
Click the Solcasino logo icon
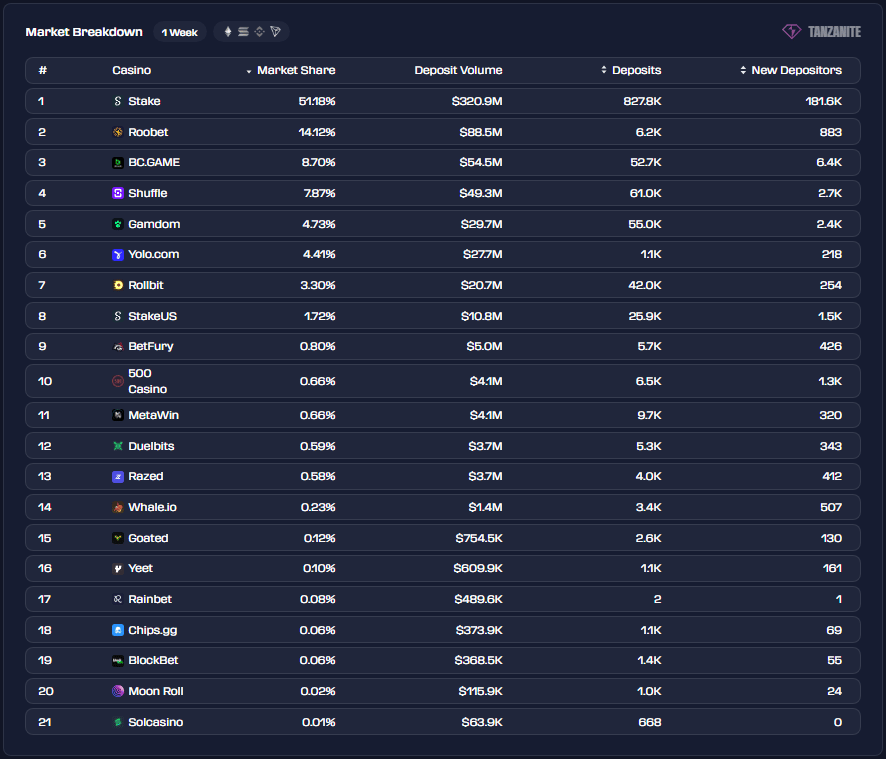(118, 722)
